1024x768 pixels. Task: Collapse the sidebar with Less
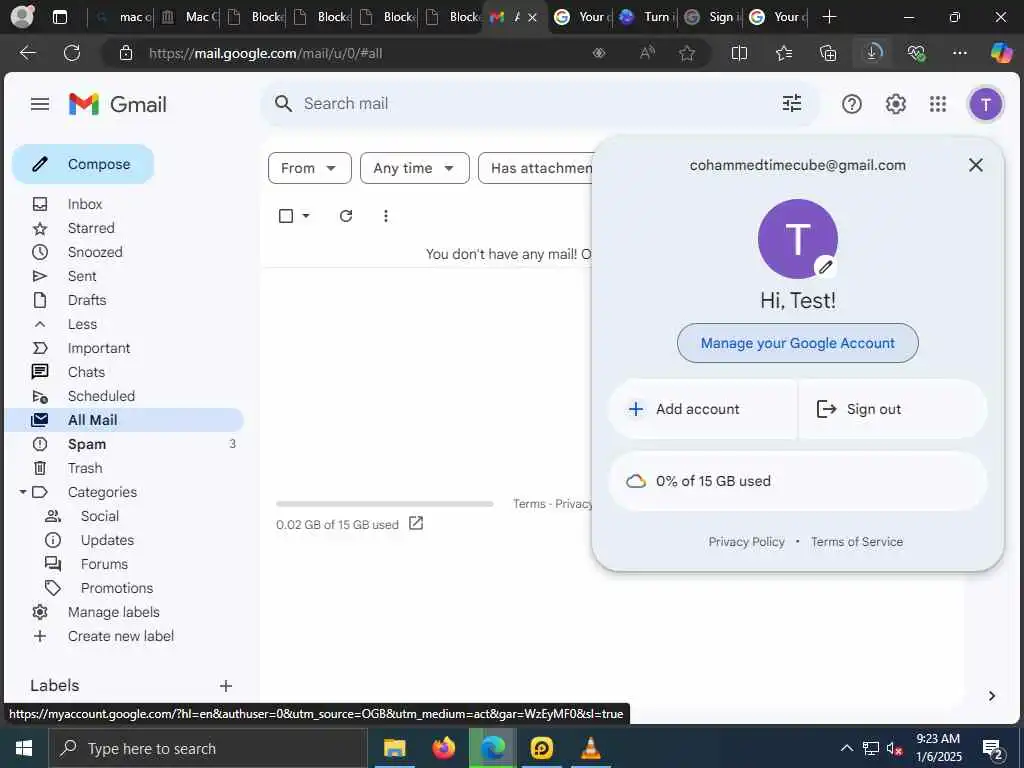pyautogui.click(x=82, y=324)
